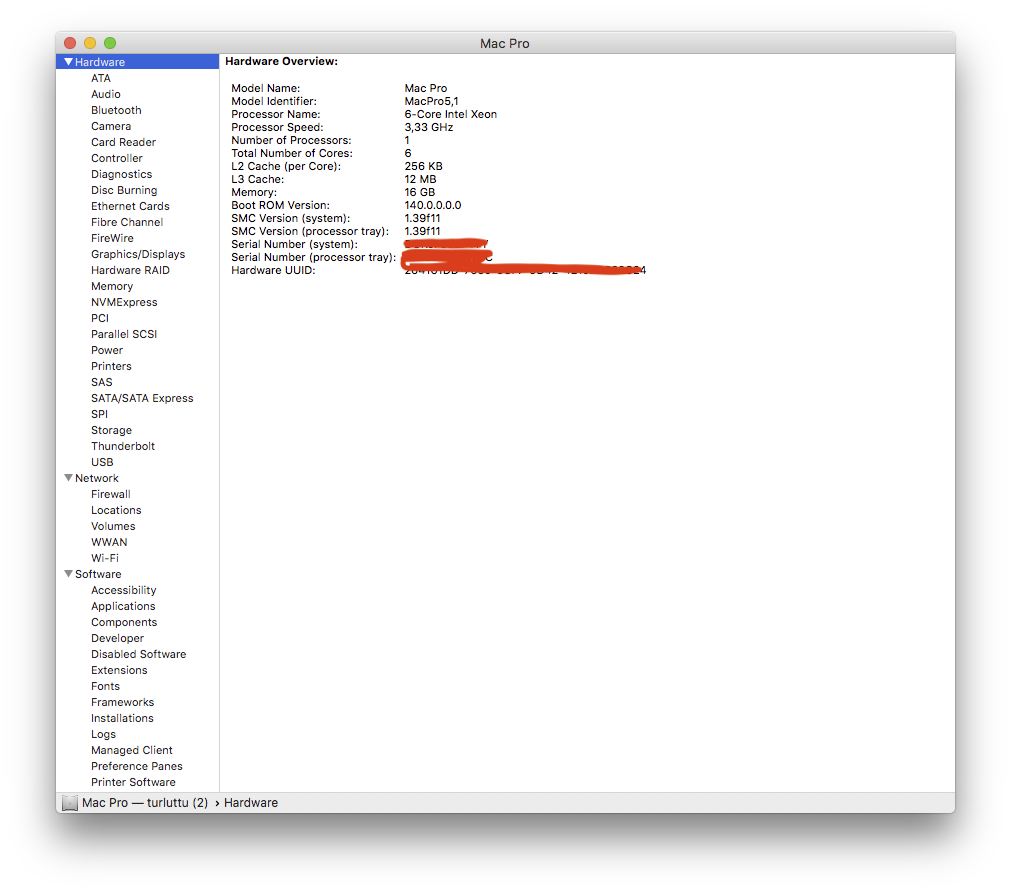The image size is (1011, 893).
Task: Select Fibre Channel in sidebar
Action: click(127, 222)
